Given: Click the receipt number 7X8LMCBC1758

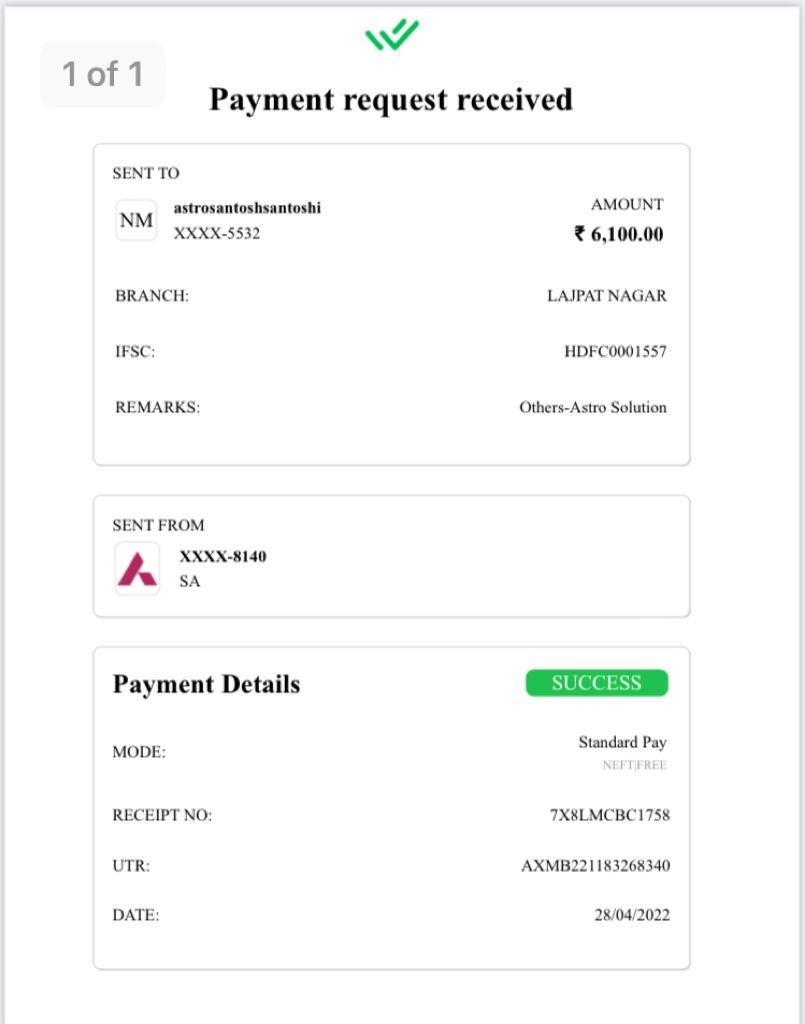Looking at the screenshot, I should click(x=610, y=815).
